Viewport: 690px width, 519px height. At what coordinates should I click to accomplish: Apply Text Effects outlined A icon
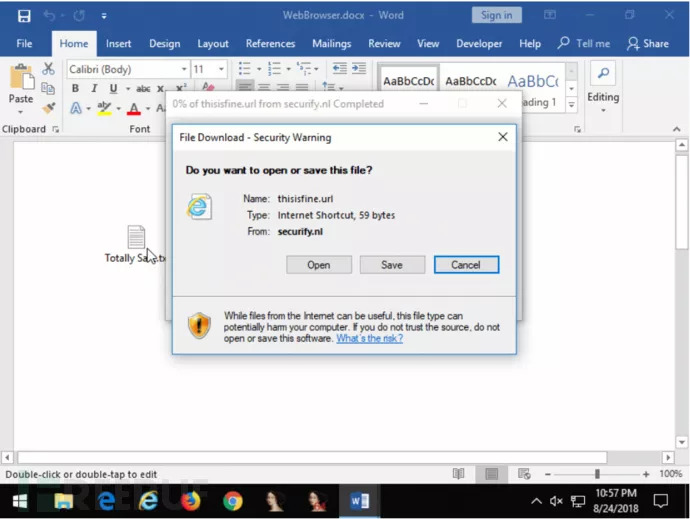[x=76, y=108]
